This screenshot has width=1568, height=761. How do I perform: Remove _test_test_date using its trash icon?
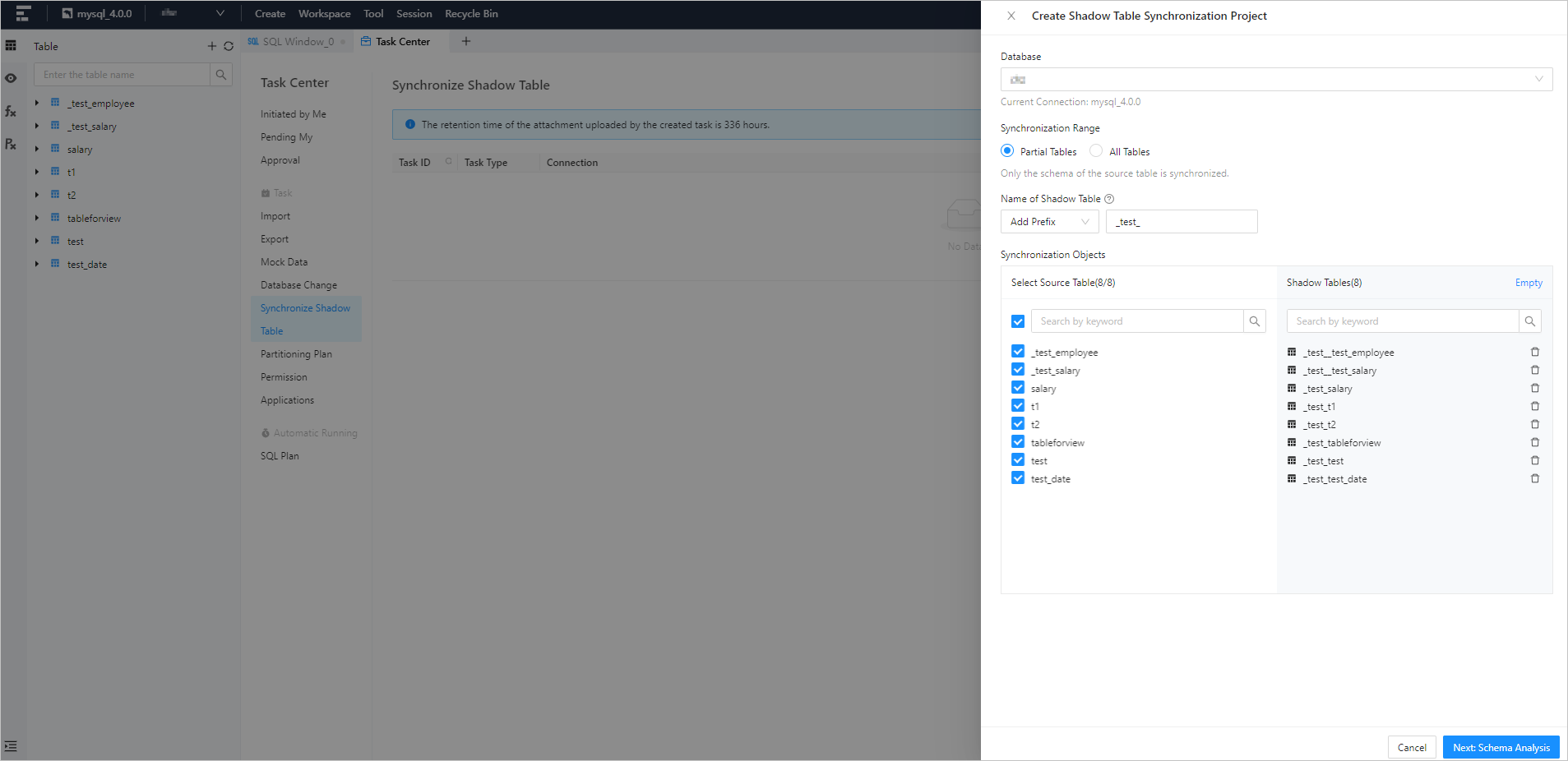[x=1534, y=478]
